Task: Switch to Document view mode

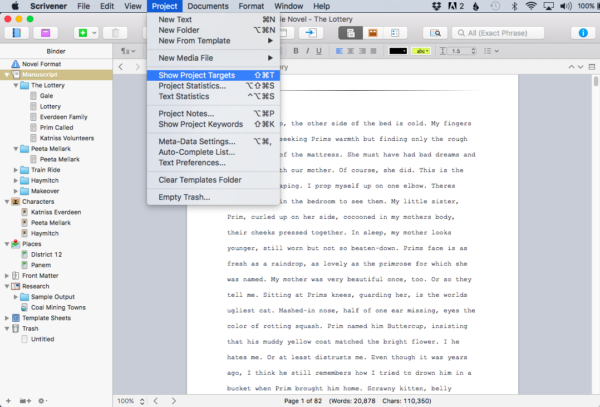Action: click(x=351, y=33)
